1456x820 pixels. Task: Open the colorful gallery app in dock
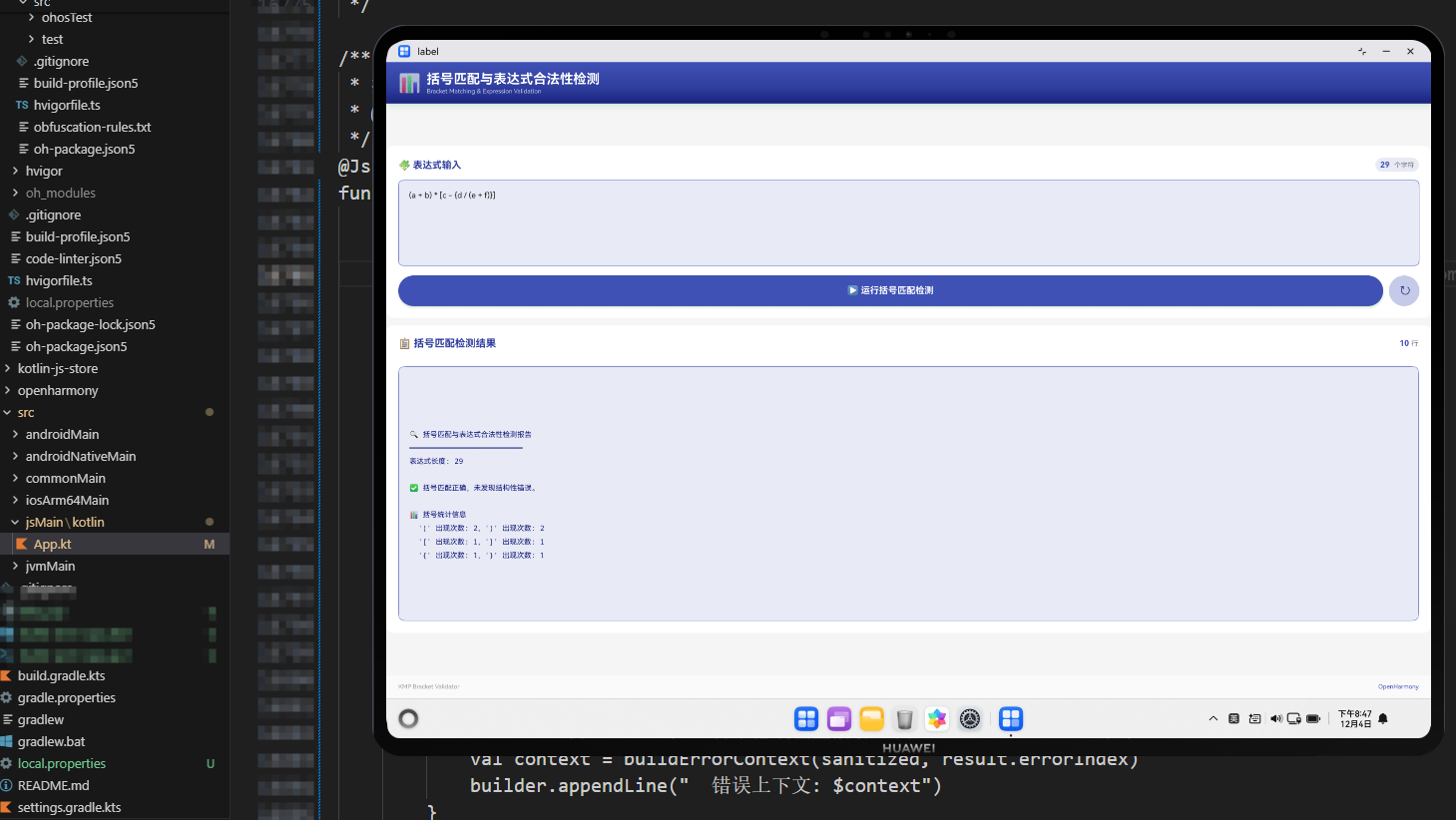point(937,718)
